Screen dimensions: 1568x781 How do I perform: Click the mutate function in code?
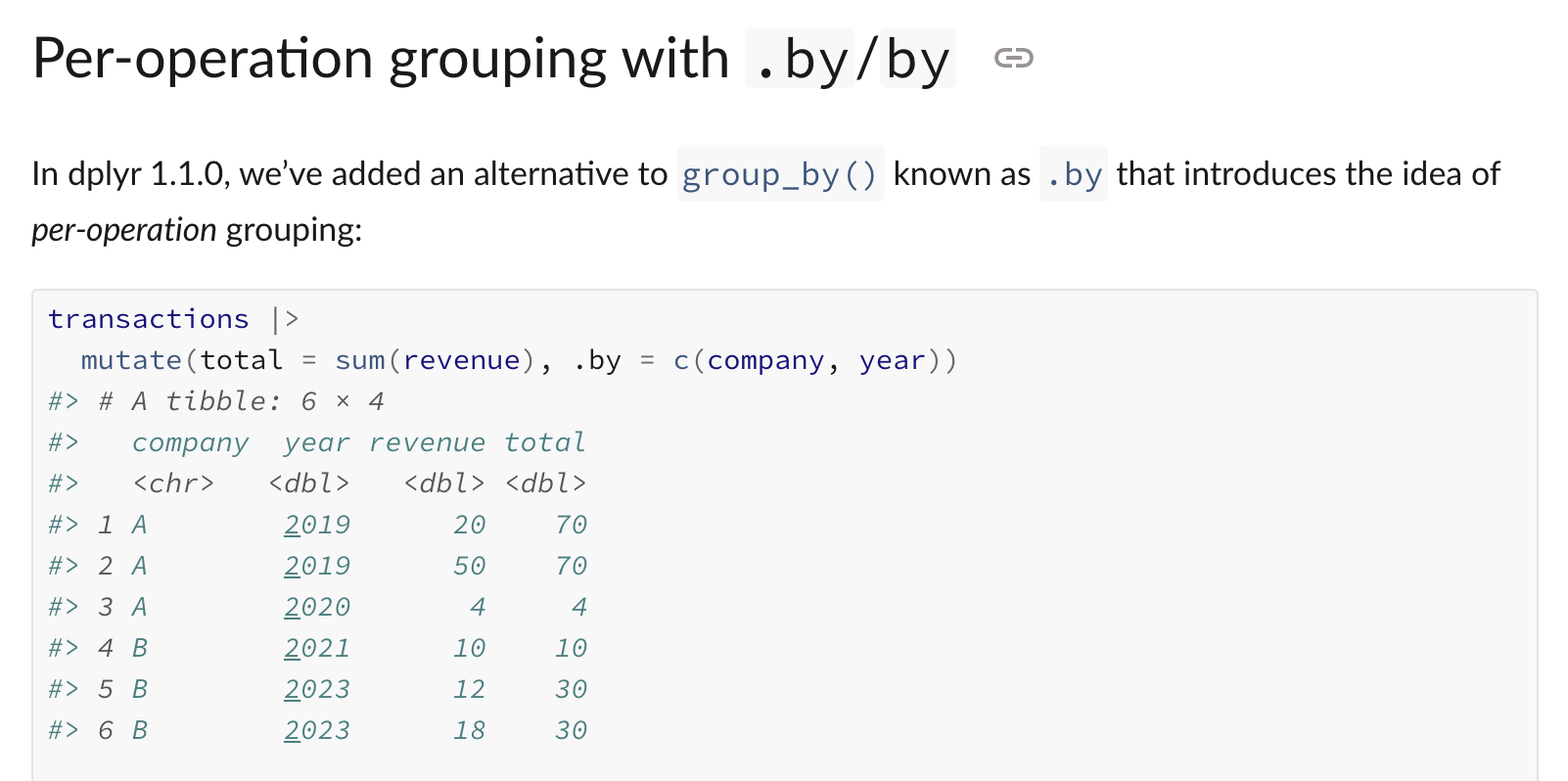click(131, 360)
